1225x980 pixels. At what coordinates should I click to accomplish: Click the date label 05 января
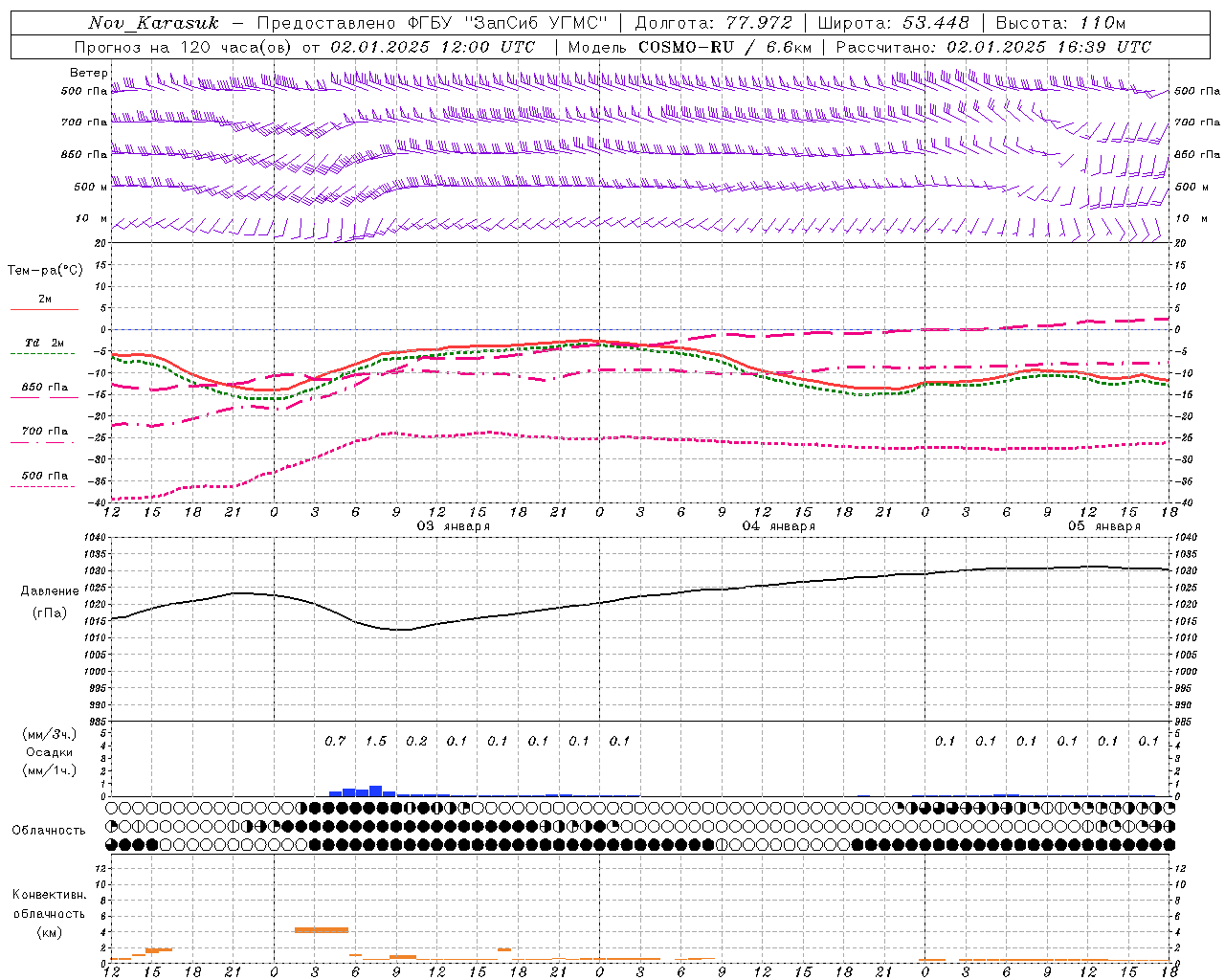pos(1103,526)
